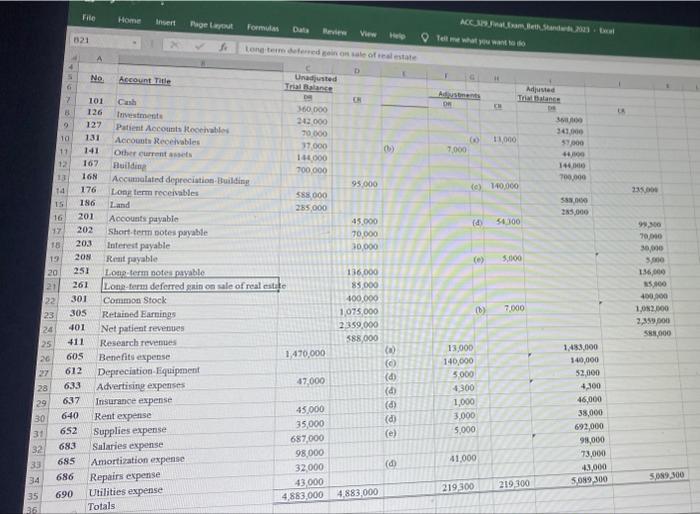Select the Unadjusted Trial Balance header
Screen dimensions: 700x514
(x=311, y=83)
